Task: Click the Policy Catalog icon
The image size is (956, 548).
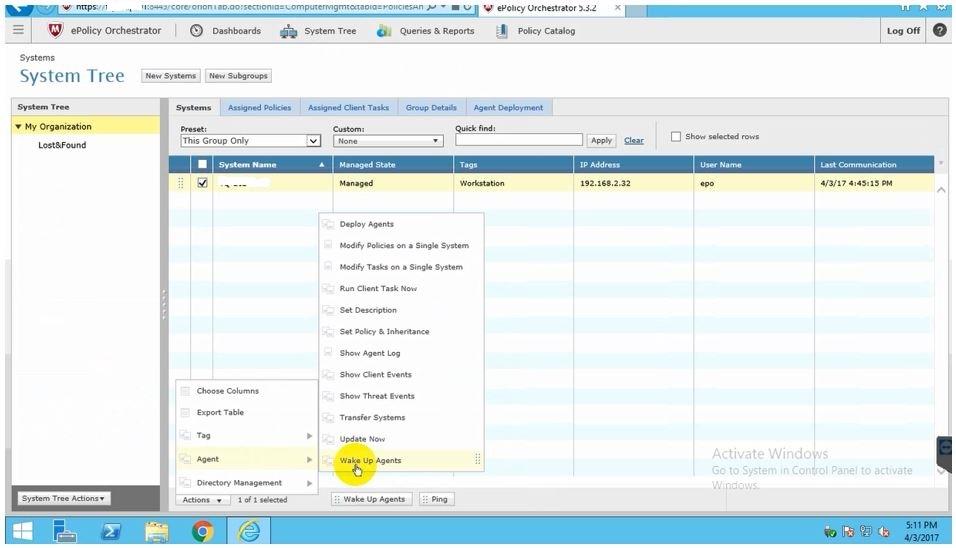Action: pyautogui.click(x=502, y=31)
